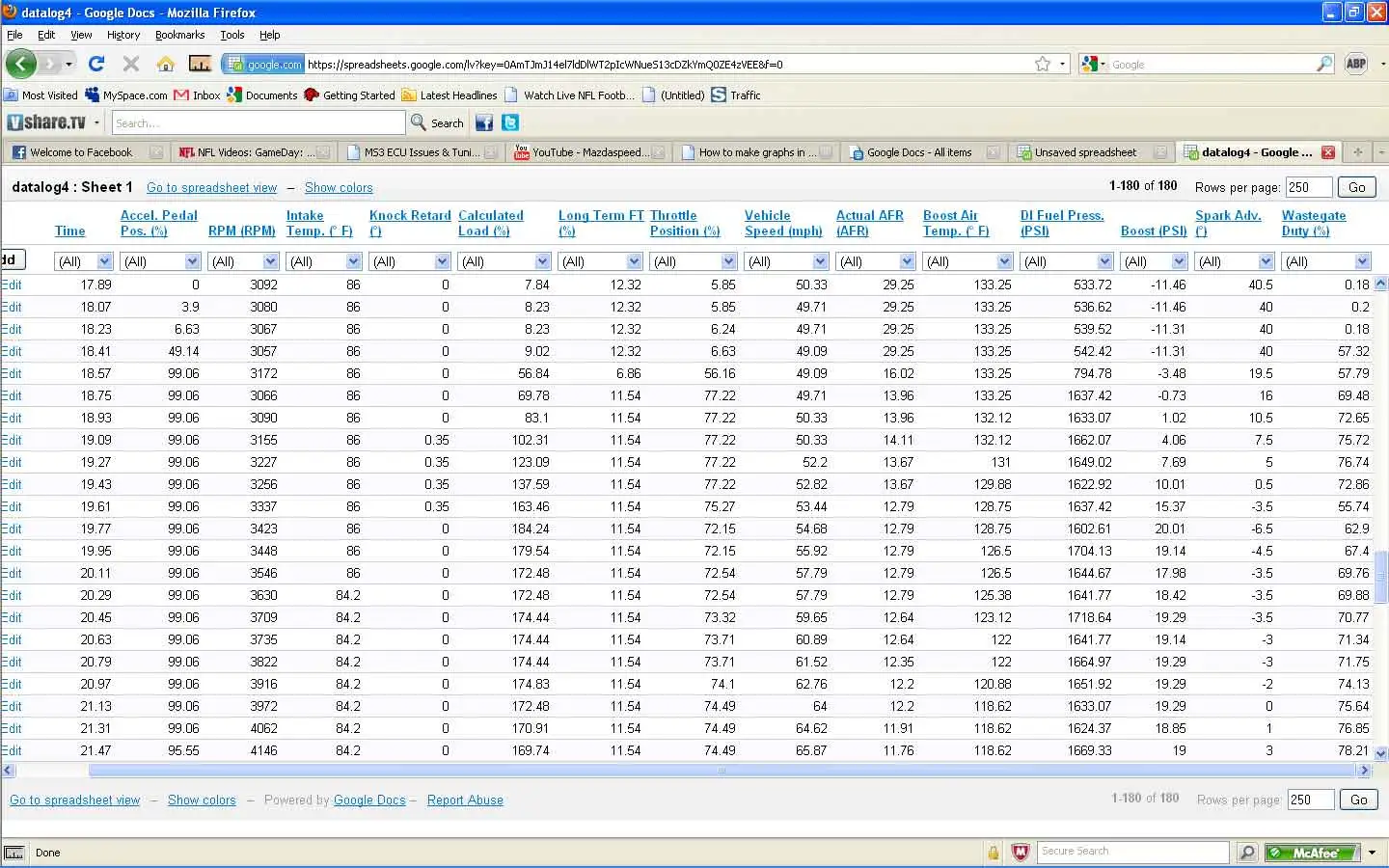Bookmark page with star icon
The image size is (1389, 868).
[1043, 64]
